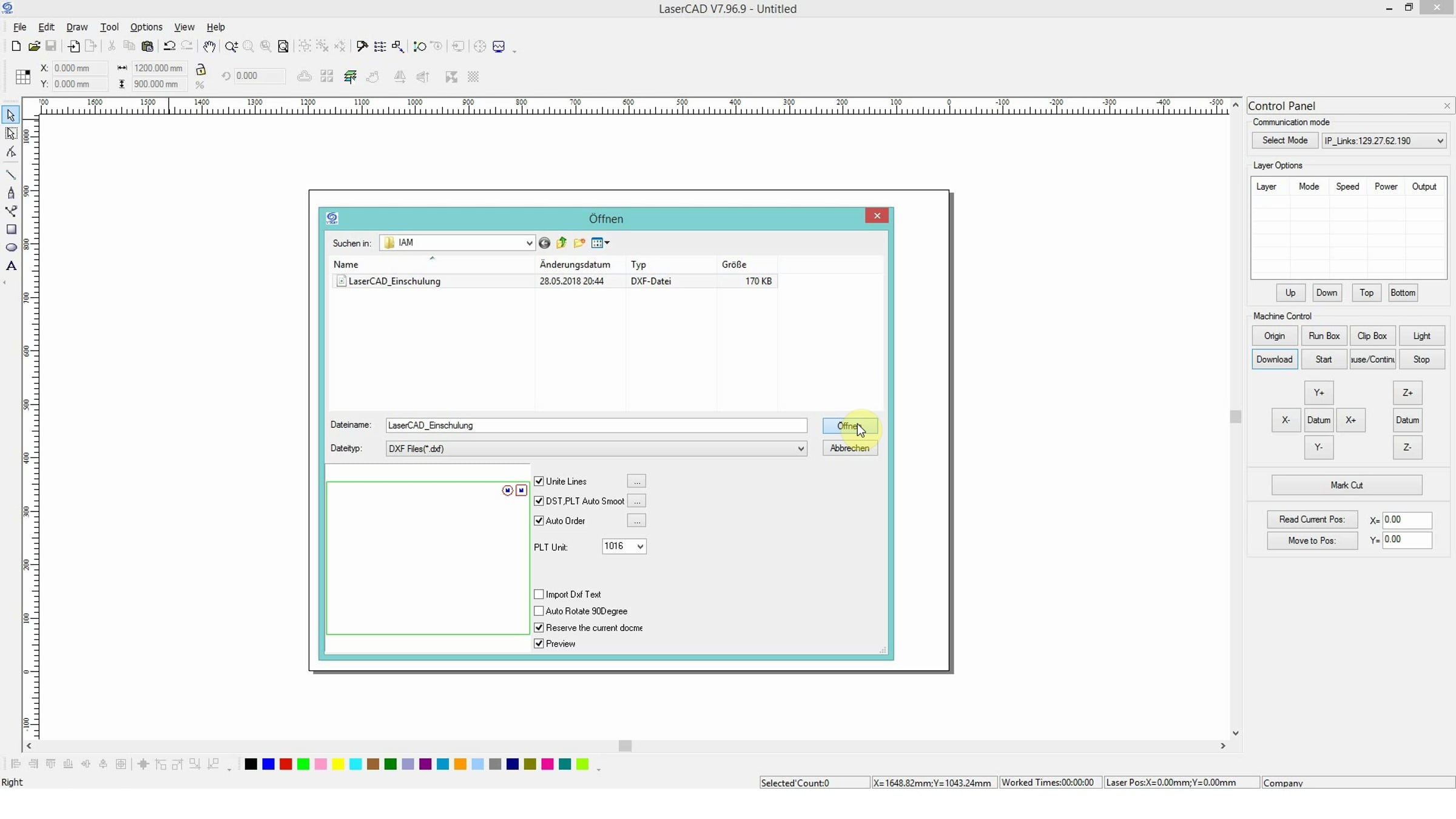The width and height of the screenshot is (1456, 819).
Task: Toggle DST,PLT Auto Smooth checkbox
Action: 539,500
